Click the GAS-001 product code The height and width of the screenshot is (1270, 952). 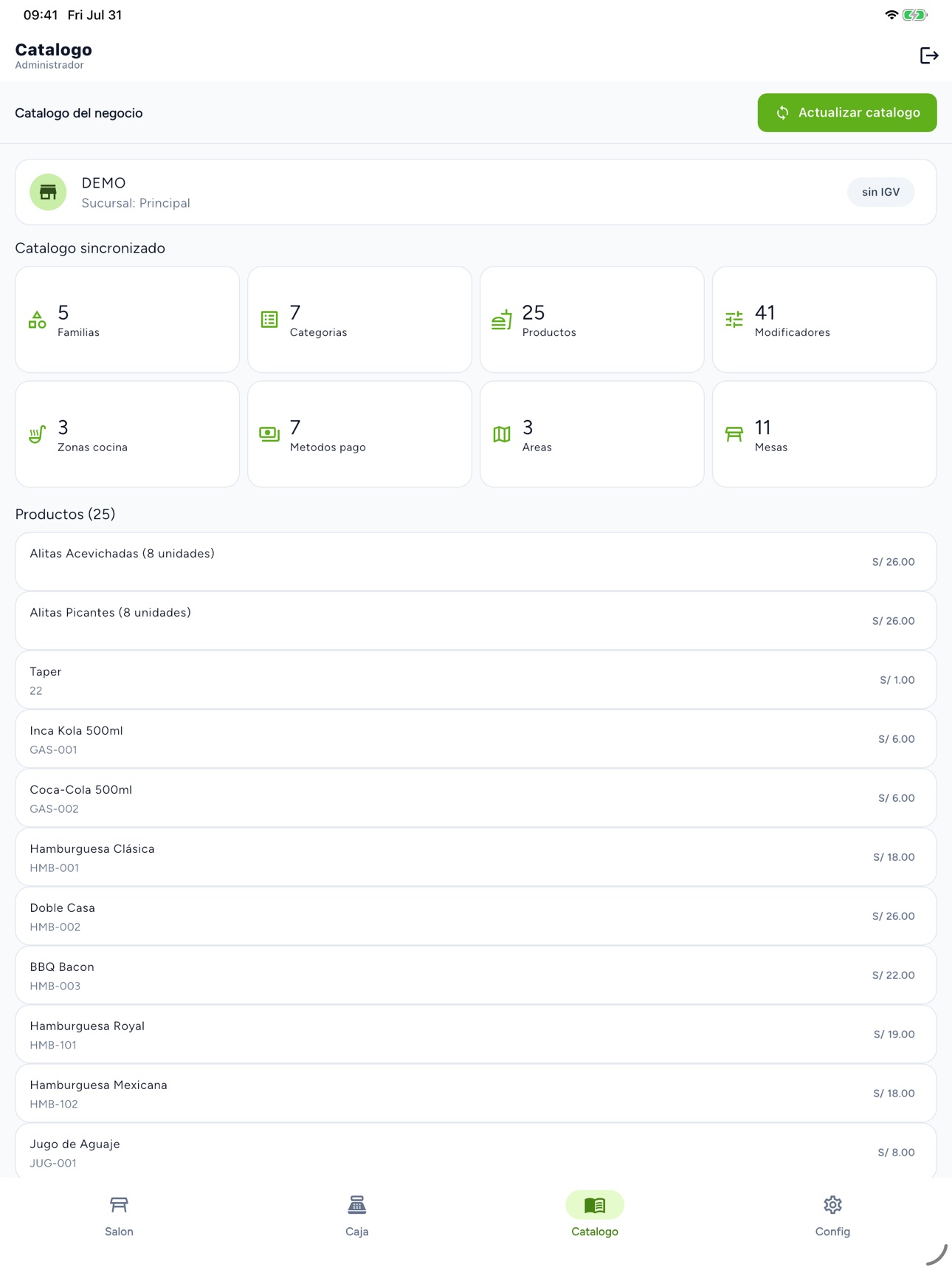(53, 749)
